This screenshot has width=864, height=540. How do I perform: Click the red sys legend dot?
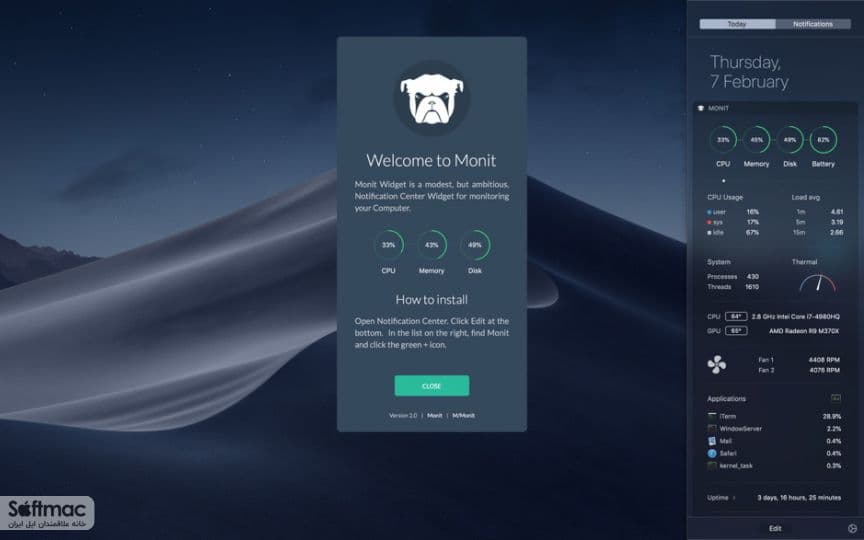coord(709,223)
